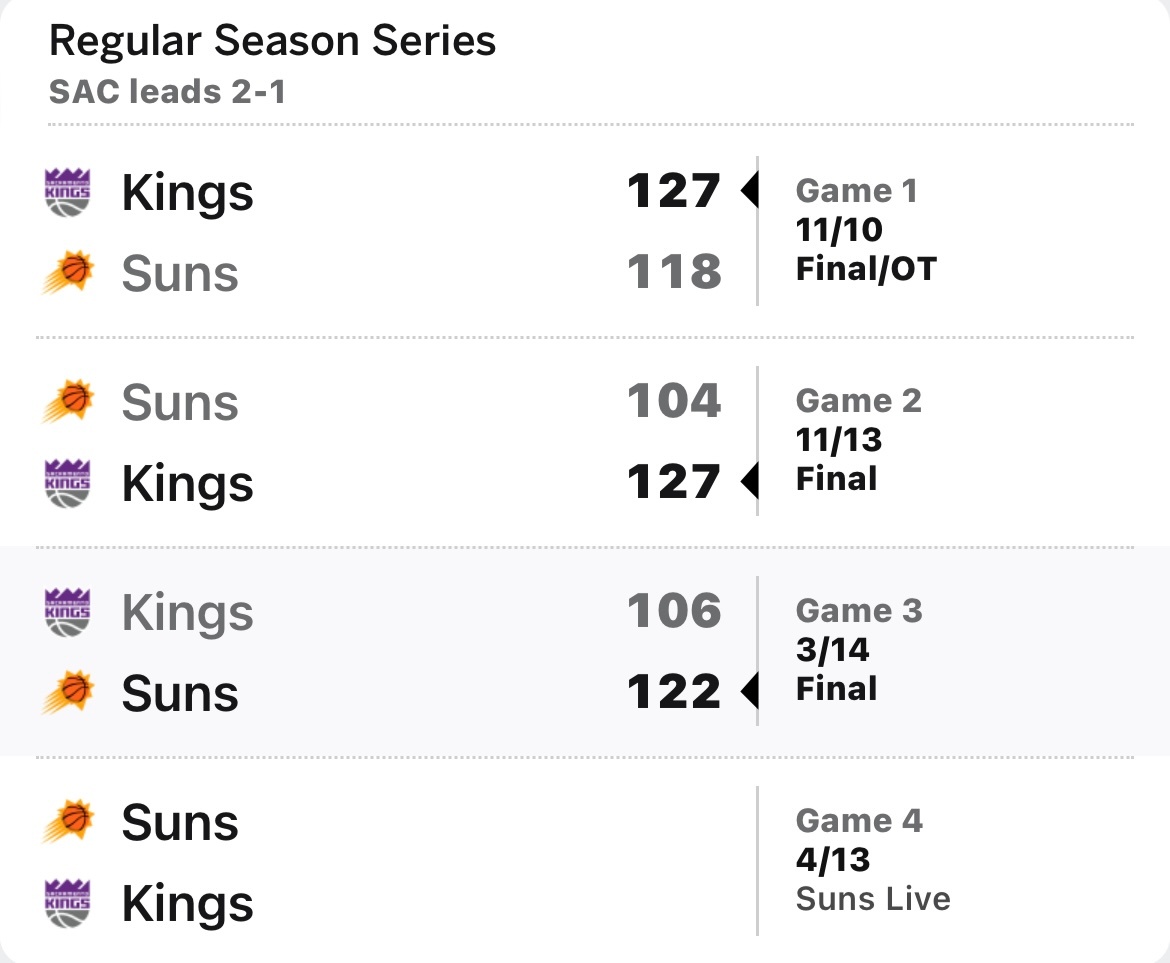Image resolution: width=1170 pixels, height=963 pixels.
Task: Select Suns winning name in Game 3
Action: pyautogui.click(x=180, y=694)
